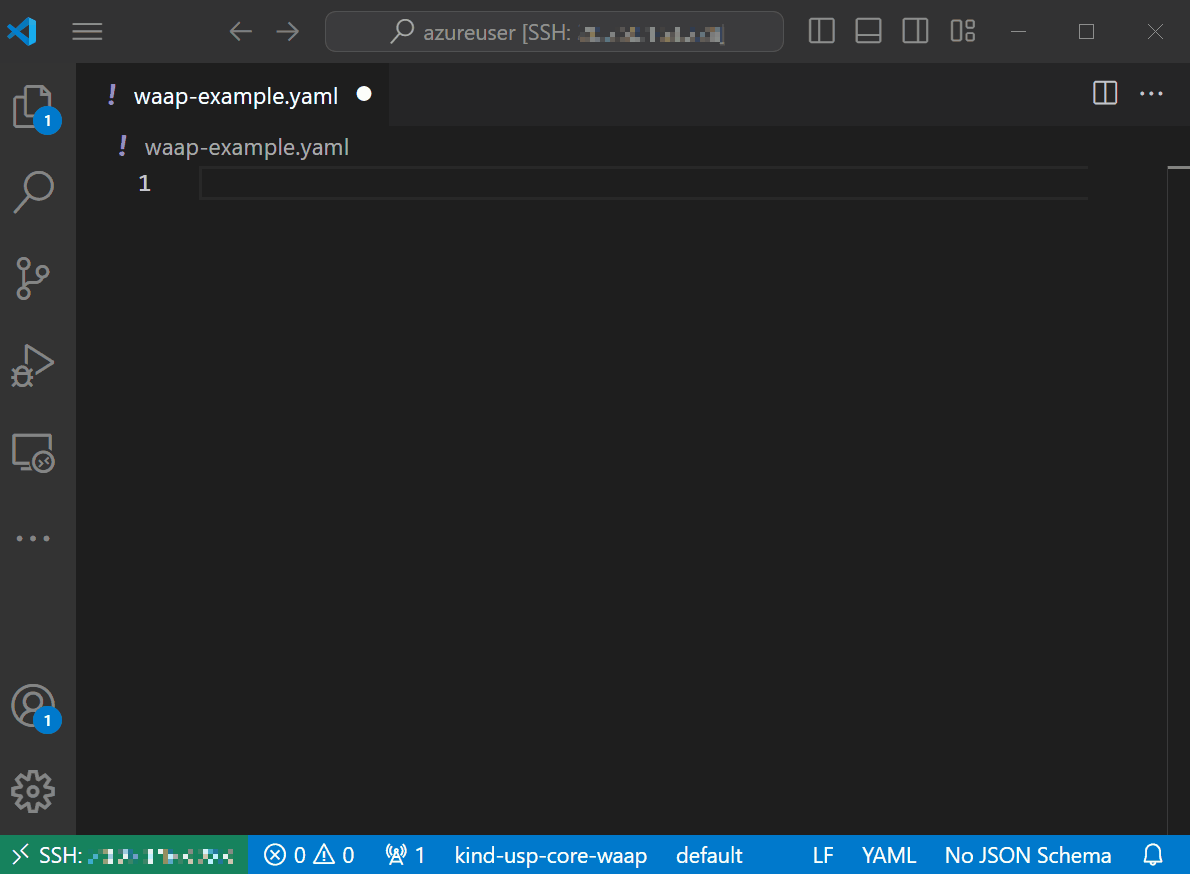
Task: Toggle the primary side bar layout button
Action: (x=821, y=31)
